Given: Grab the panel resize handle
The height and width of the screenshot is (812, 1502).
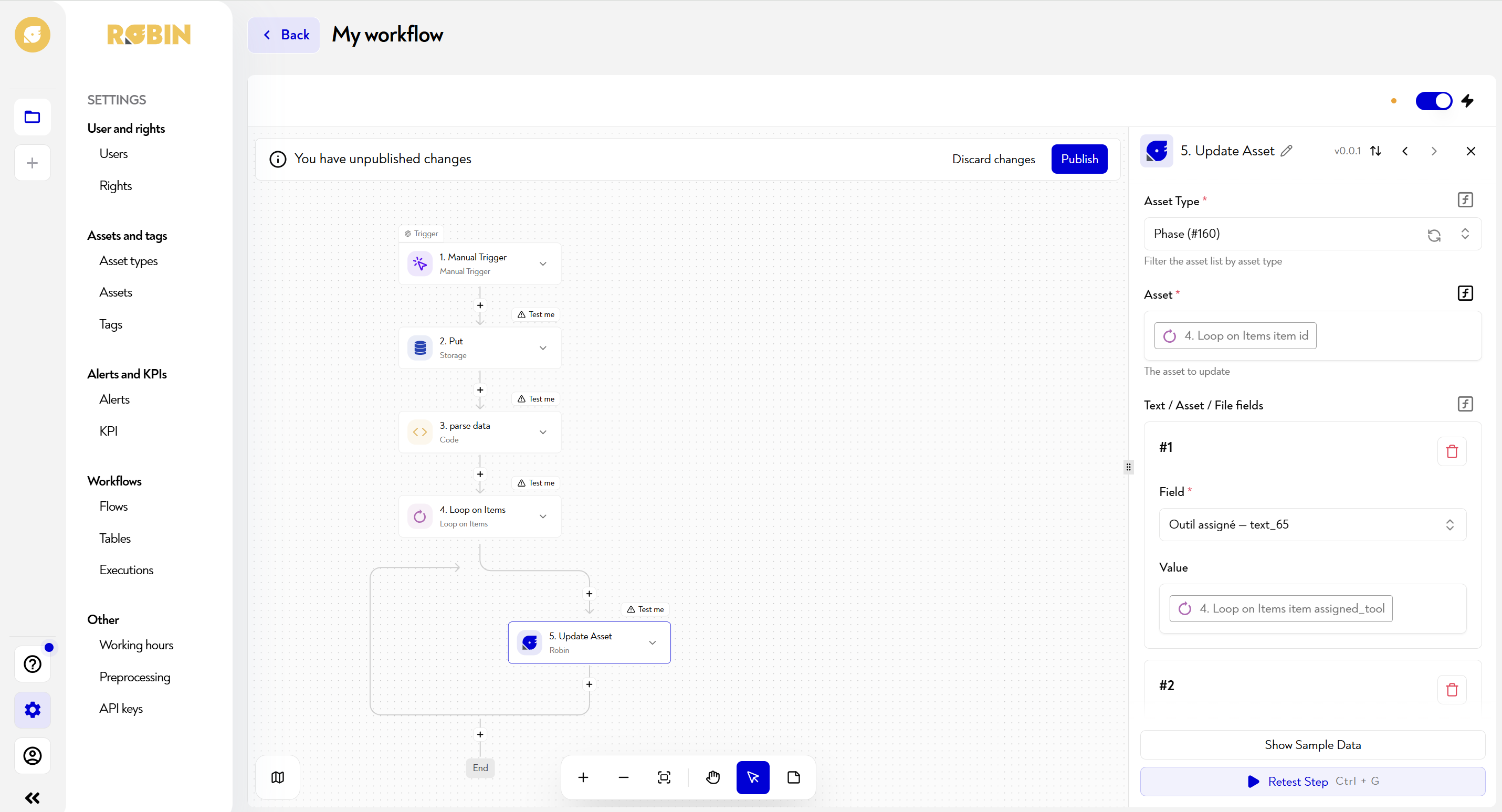Looking at the screenshot, I should pos(1128,467).
